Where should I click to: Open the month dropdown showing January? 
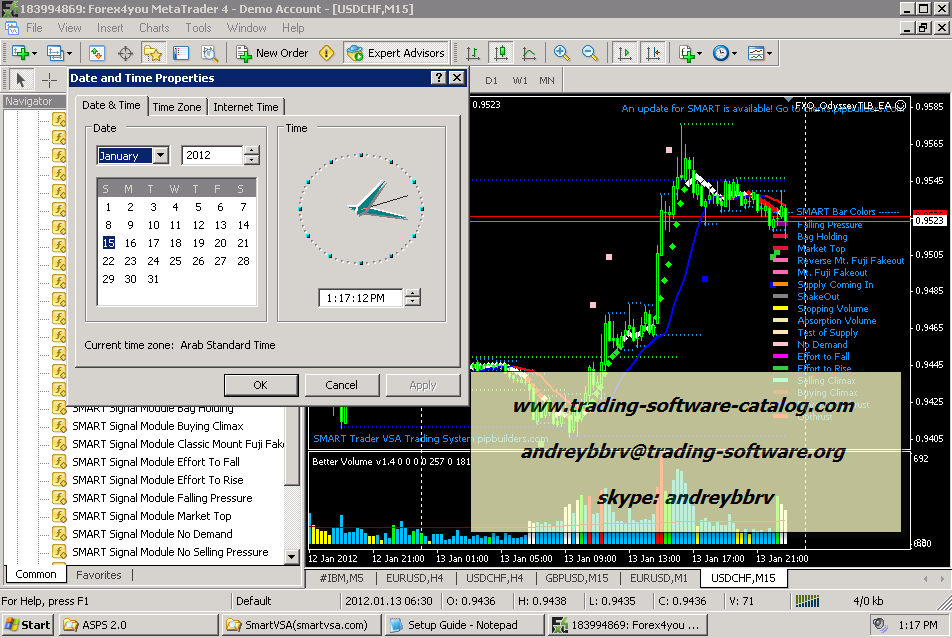160,156
